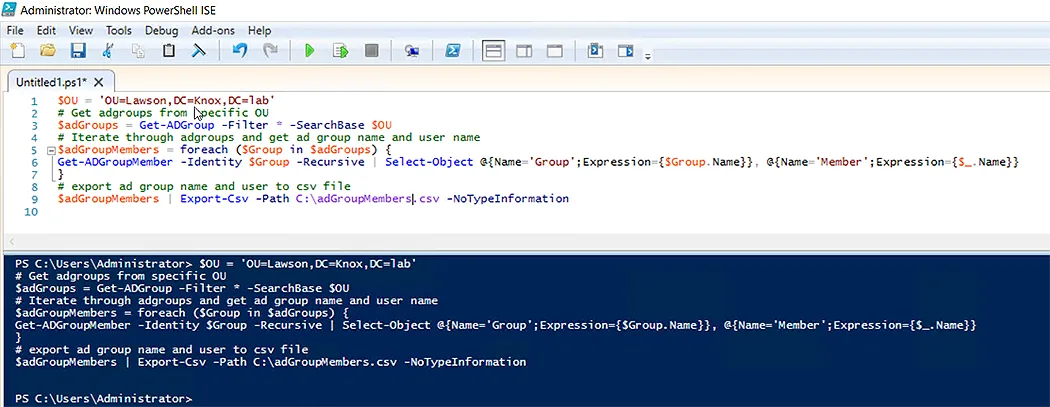
Task: Click the last console prompt PS C:\Users\Administrator>
Action: coord(103,399)
